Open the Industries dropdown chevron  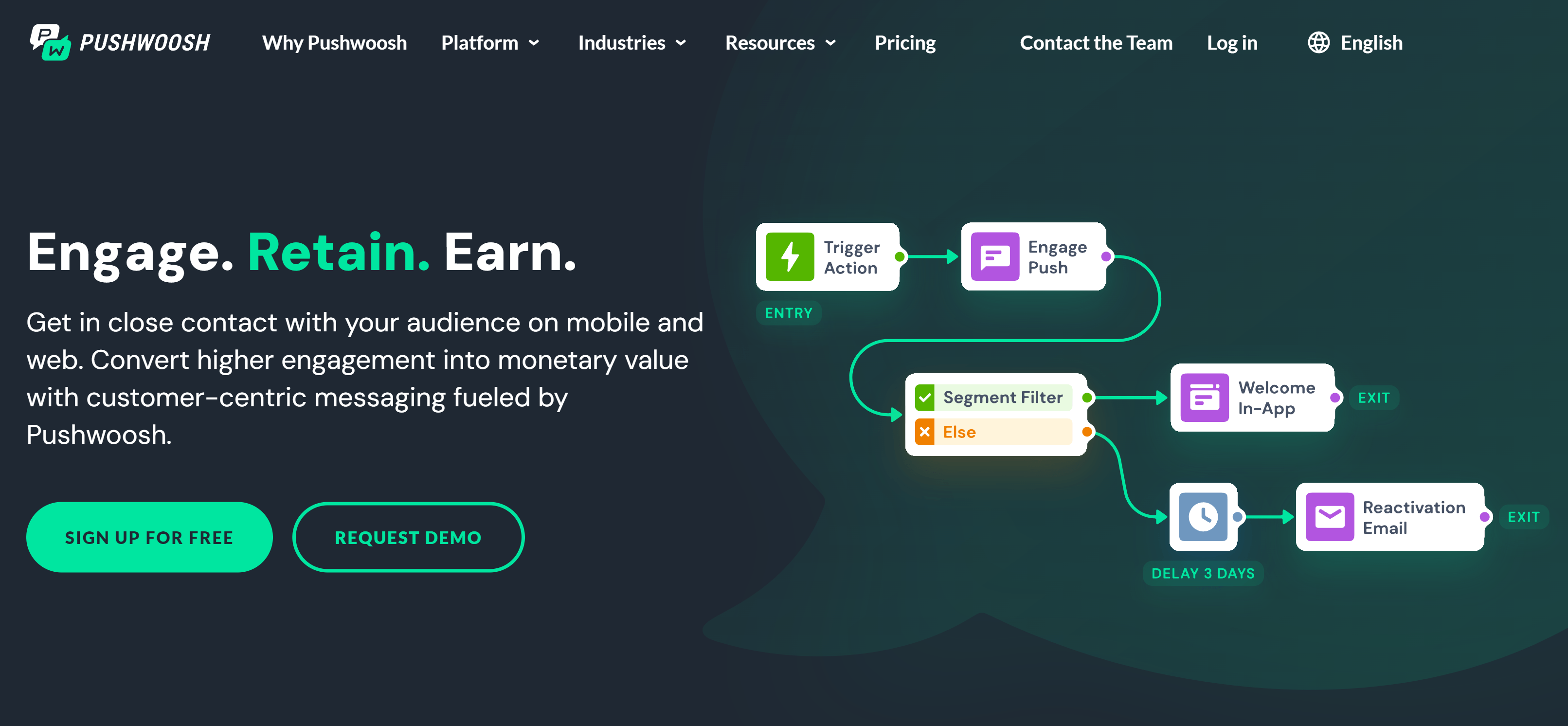[681, 43]
